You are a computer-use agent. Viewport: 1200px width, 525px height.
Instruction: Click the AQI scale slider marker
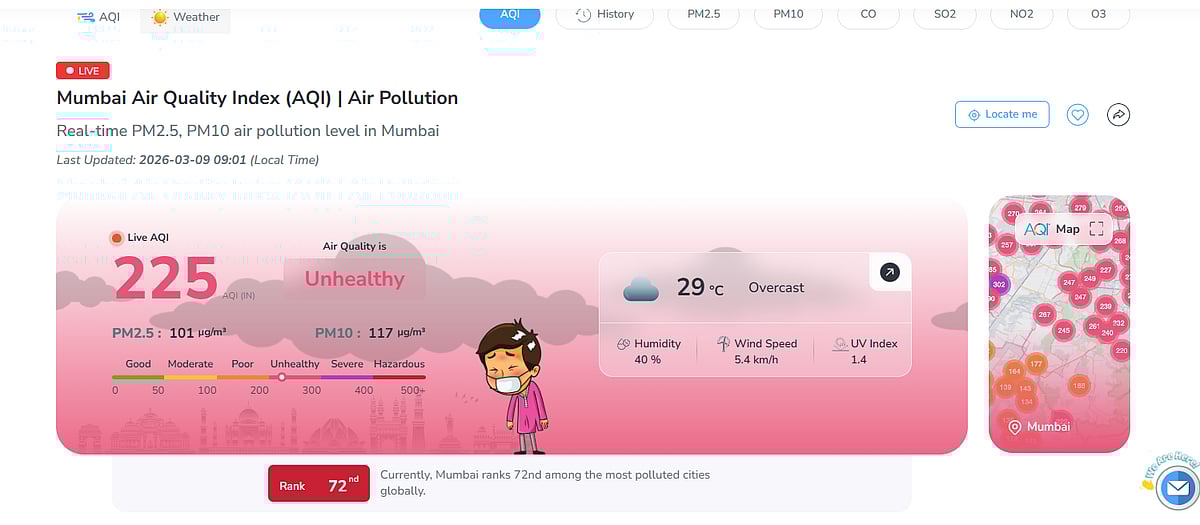coord(282,377)
